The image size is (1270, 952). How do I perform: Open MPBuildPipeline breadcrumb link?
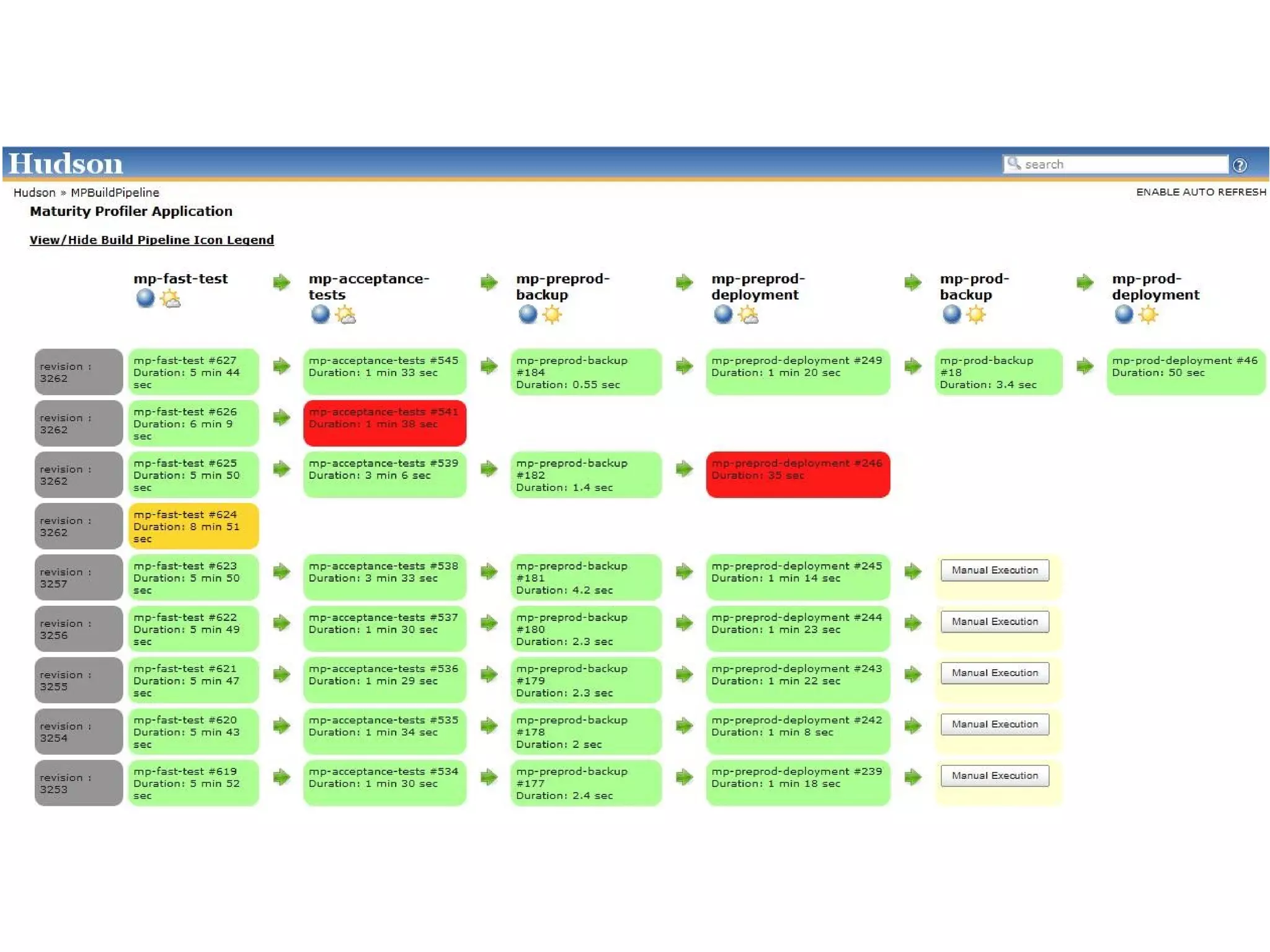click(x=115, y=193)
